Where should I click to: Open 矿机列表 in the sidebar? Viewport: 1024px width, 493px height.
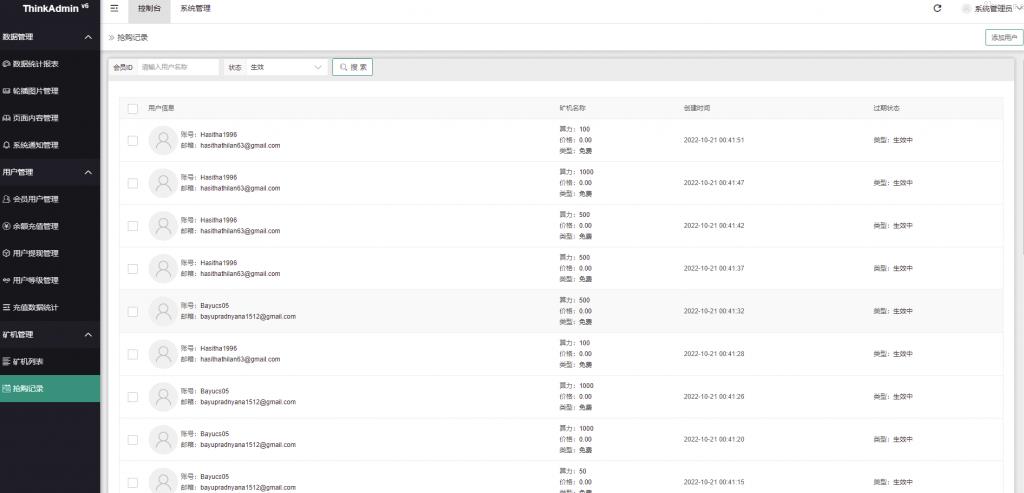(29, 361)
